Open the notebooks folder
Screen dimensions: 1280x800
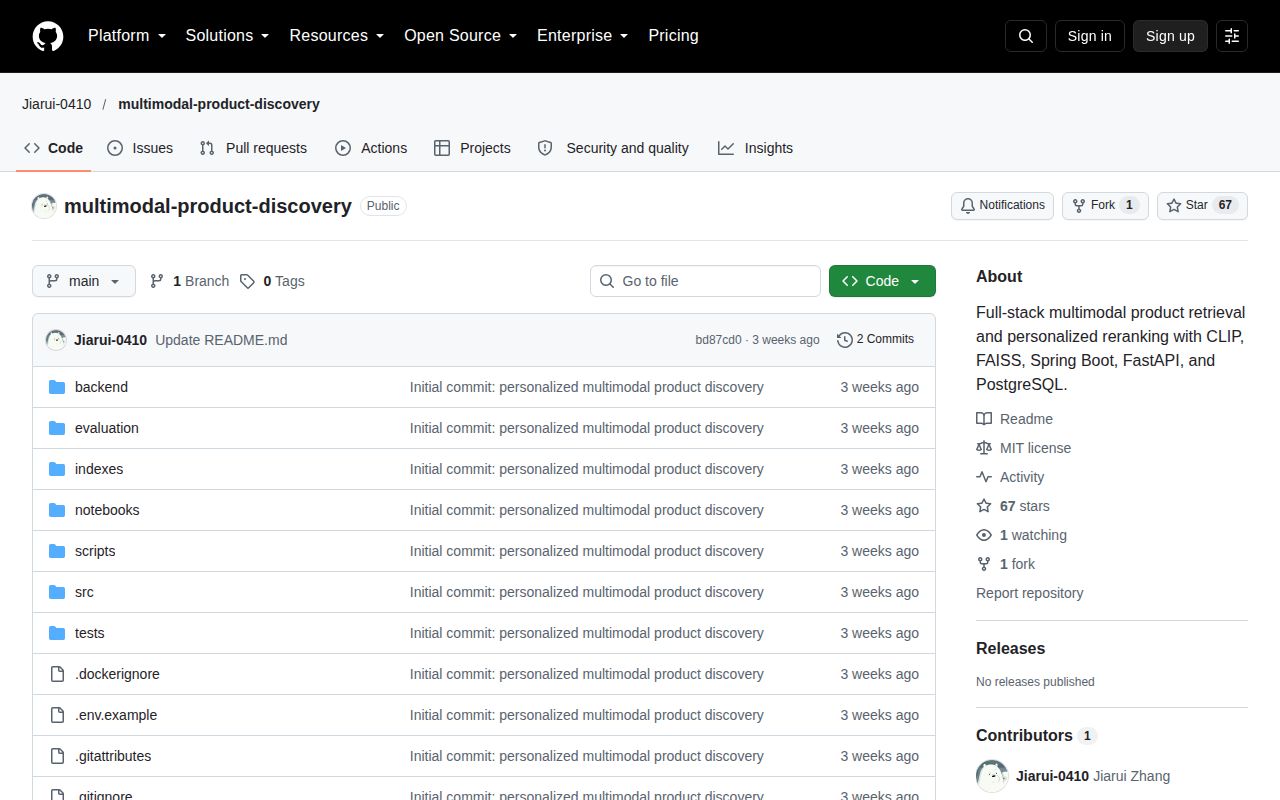pyautogui.click(x=107, y=510)
